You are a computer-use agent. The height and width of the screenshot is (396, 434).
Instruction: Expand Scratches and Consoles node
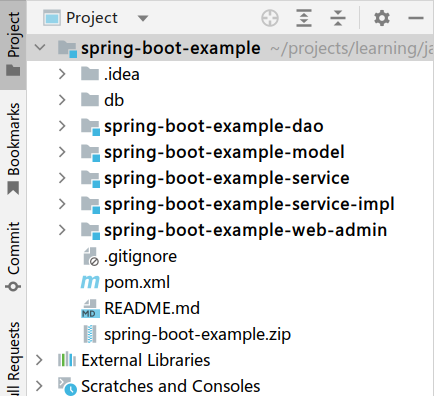point(39,386)
